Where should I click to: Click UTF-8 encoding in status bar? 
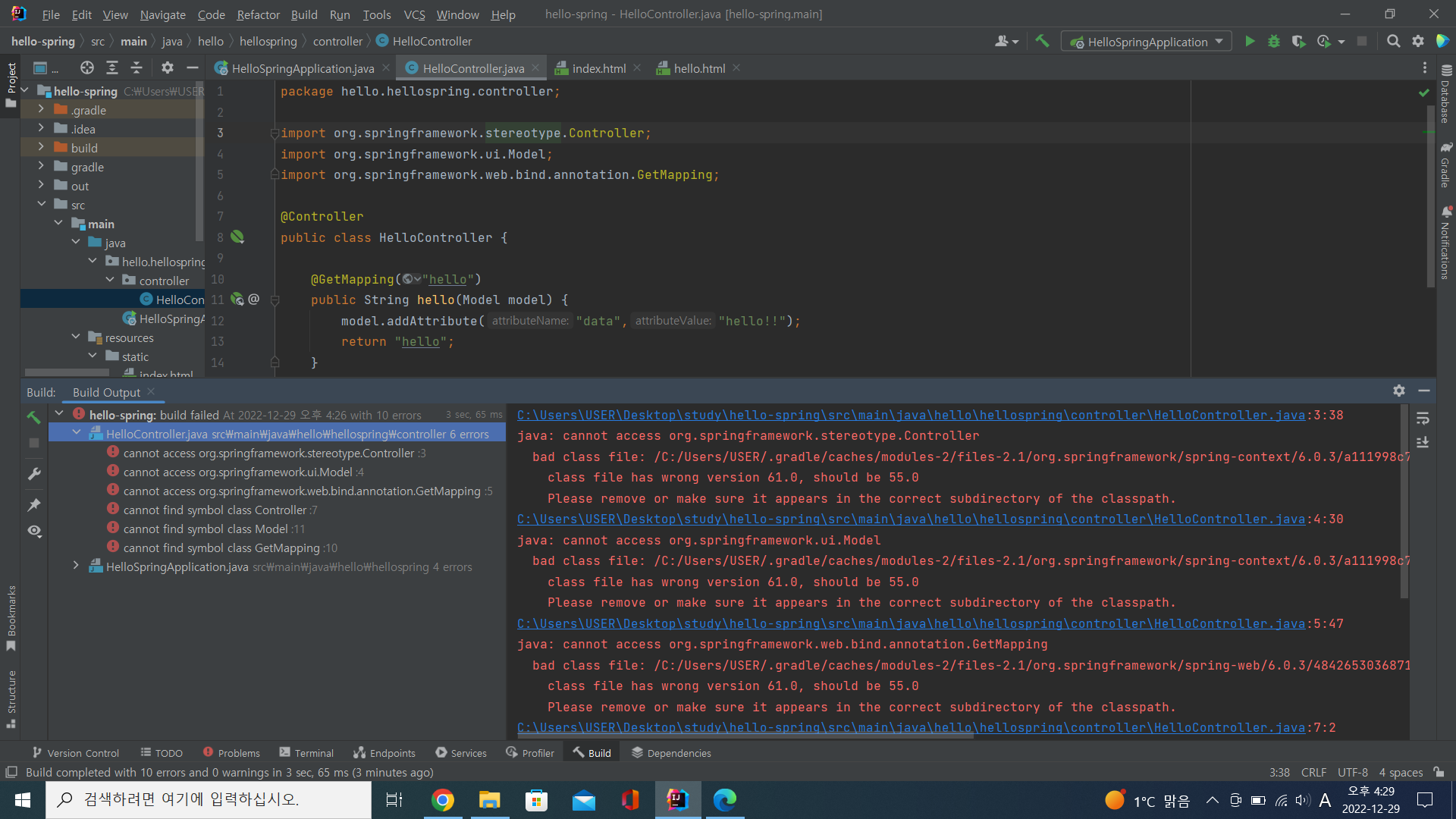(1352, 772)
